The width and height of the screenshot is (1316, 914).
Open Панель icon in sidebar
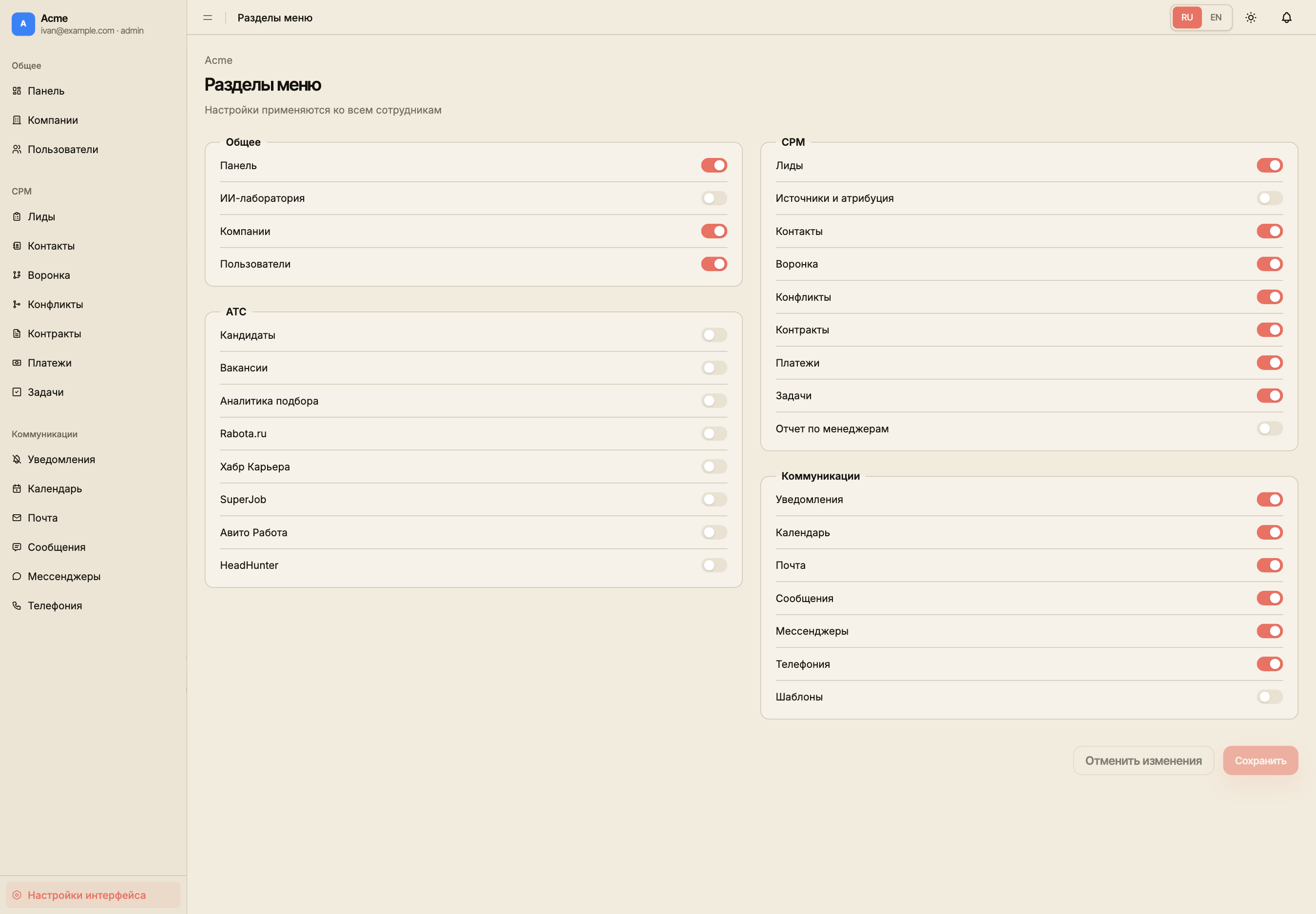click(x=17, y=91)
